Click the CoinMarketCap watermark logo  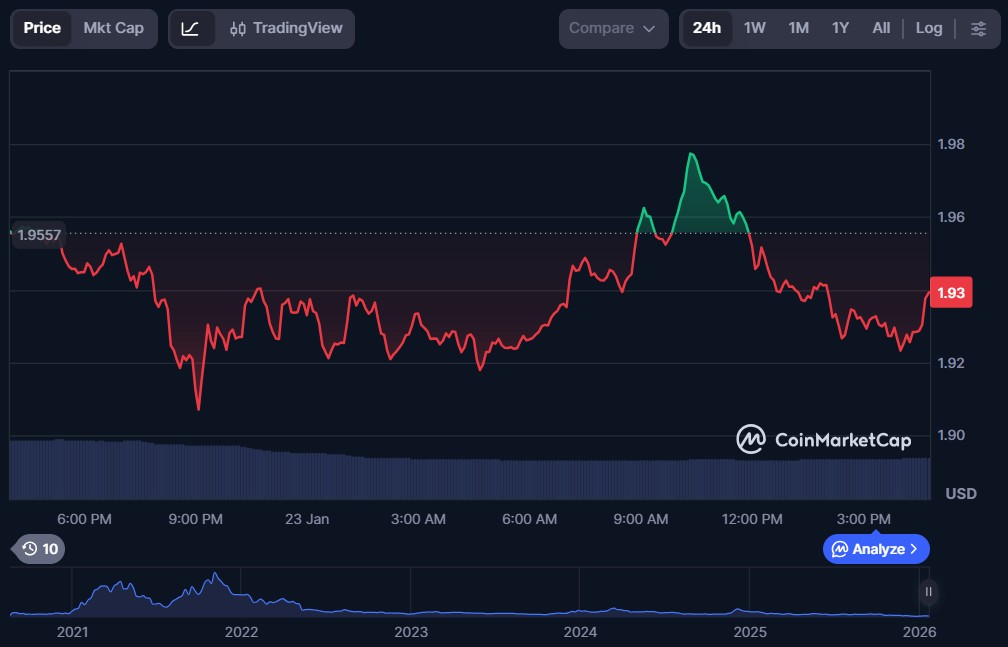(x=824, y=440)
